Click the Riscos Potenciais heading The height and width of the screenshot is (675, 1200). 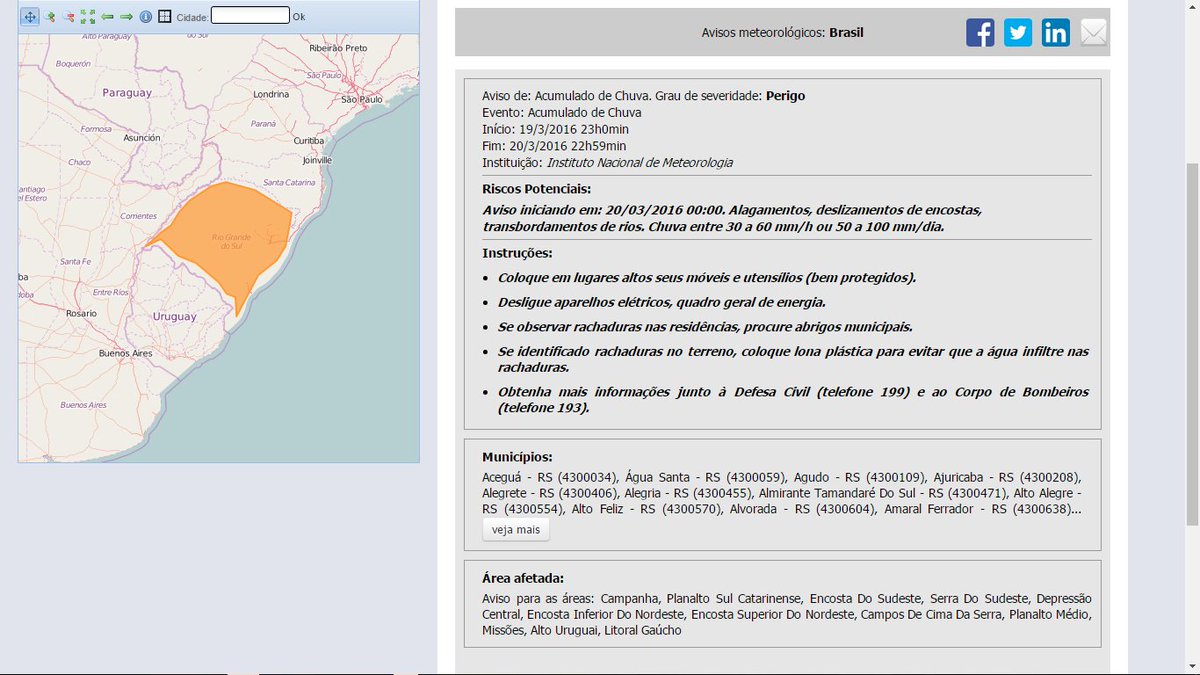click(536, 189)
